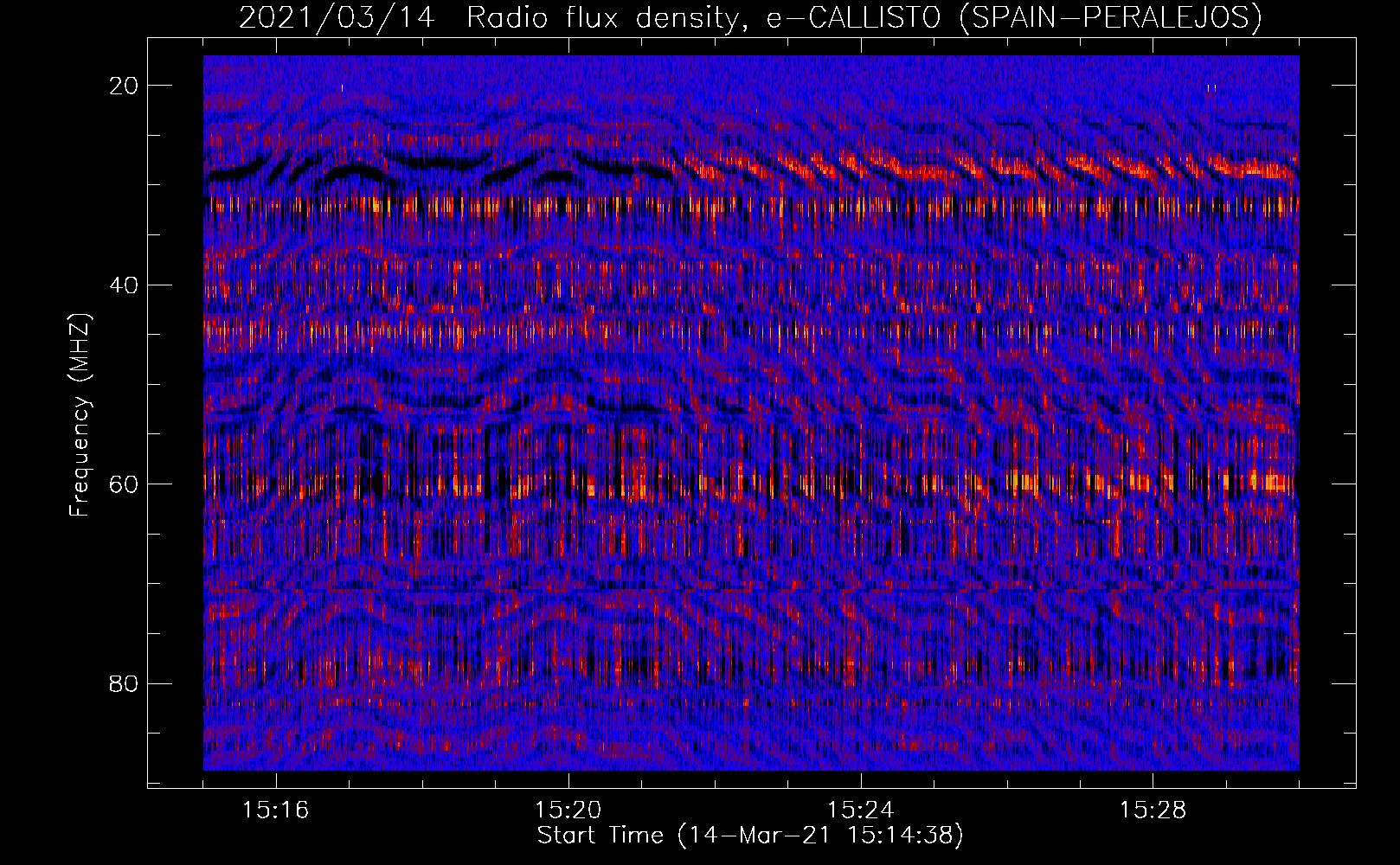Screen dimensions: 1400x865
Task: Click the plot title '2021/03/14 Radio flux density'
Action: (750, 17)
